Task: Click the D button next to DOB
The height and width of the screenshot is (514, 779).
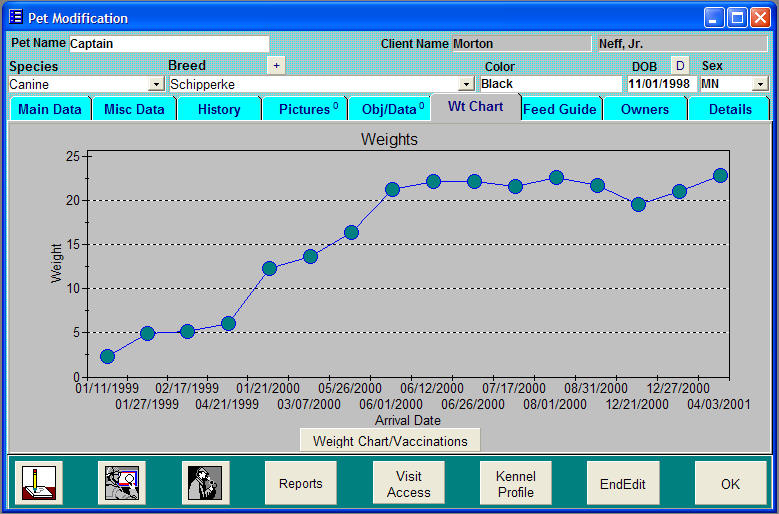Action: tap(679, 66)
